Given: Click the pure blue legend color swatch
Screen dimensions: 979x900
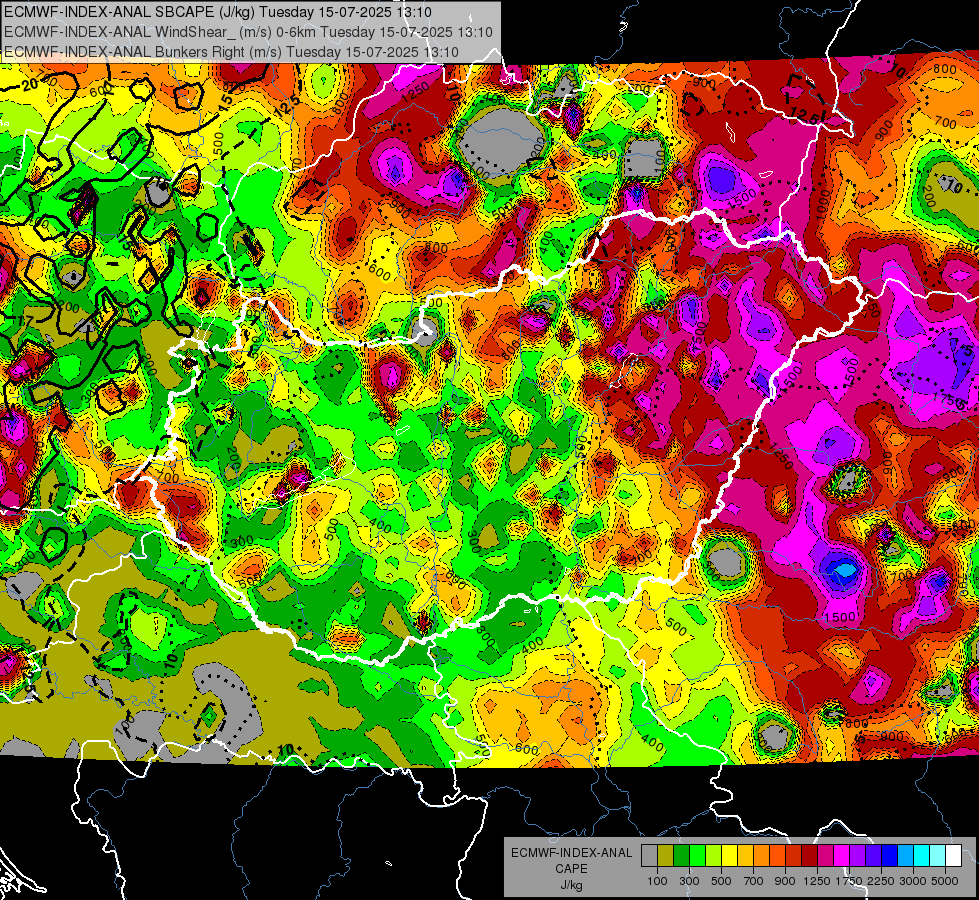Looking at the screenshot, I should click(889, 856).
